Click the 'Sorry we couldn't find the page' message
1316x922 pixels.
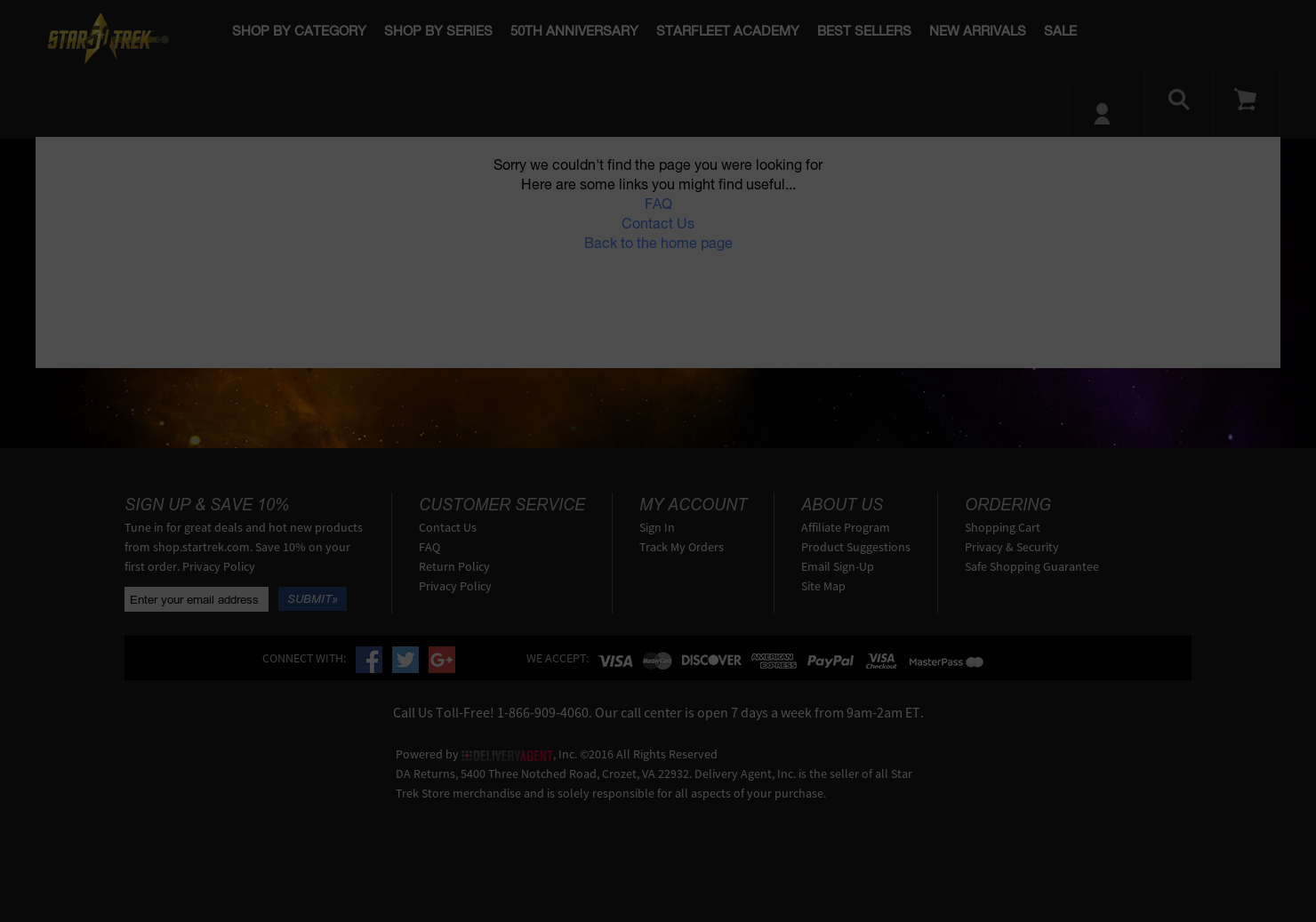[658, 164]
